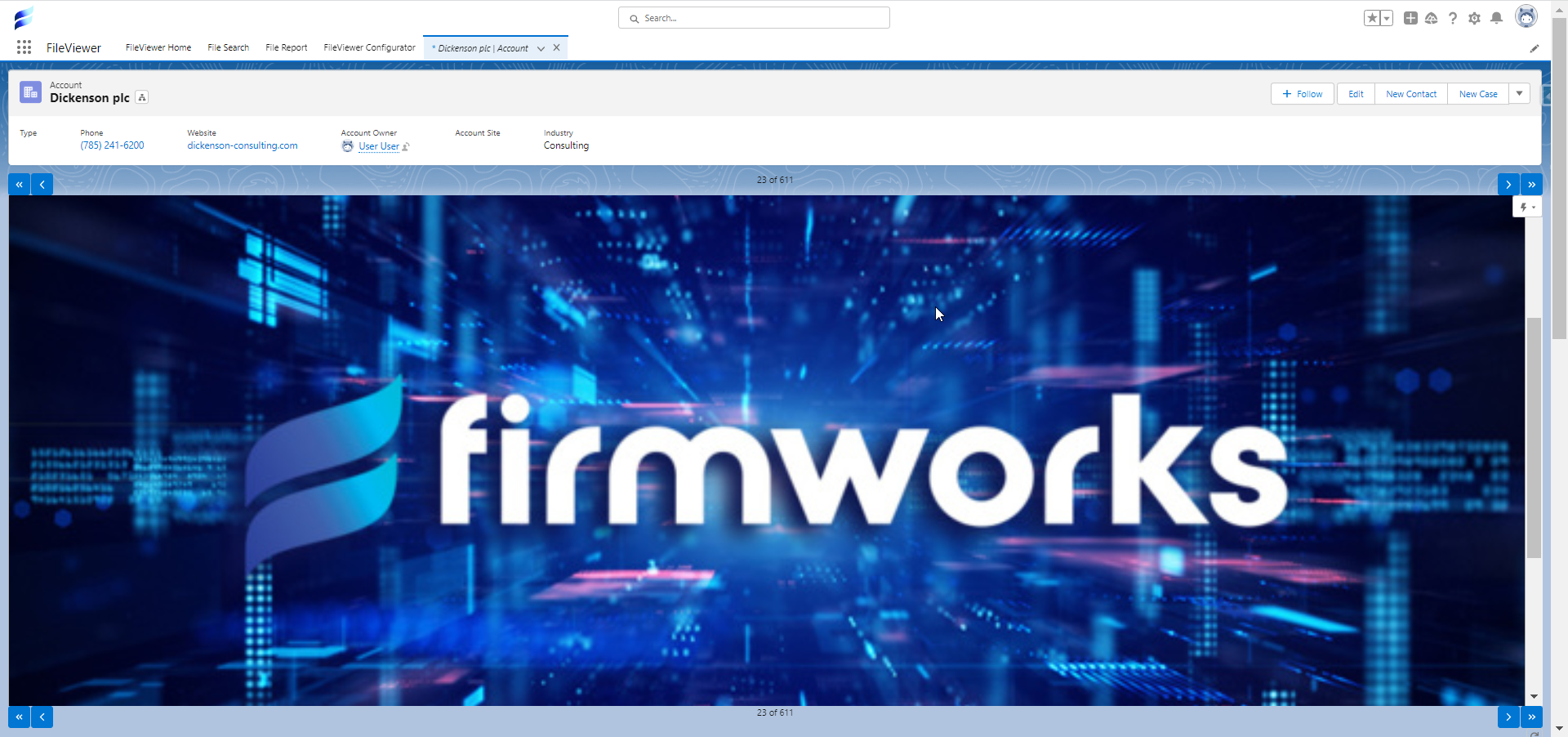Open the File Search tab
Viewport: 1568px width, 737px height.
point(228,47)
